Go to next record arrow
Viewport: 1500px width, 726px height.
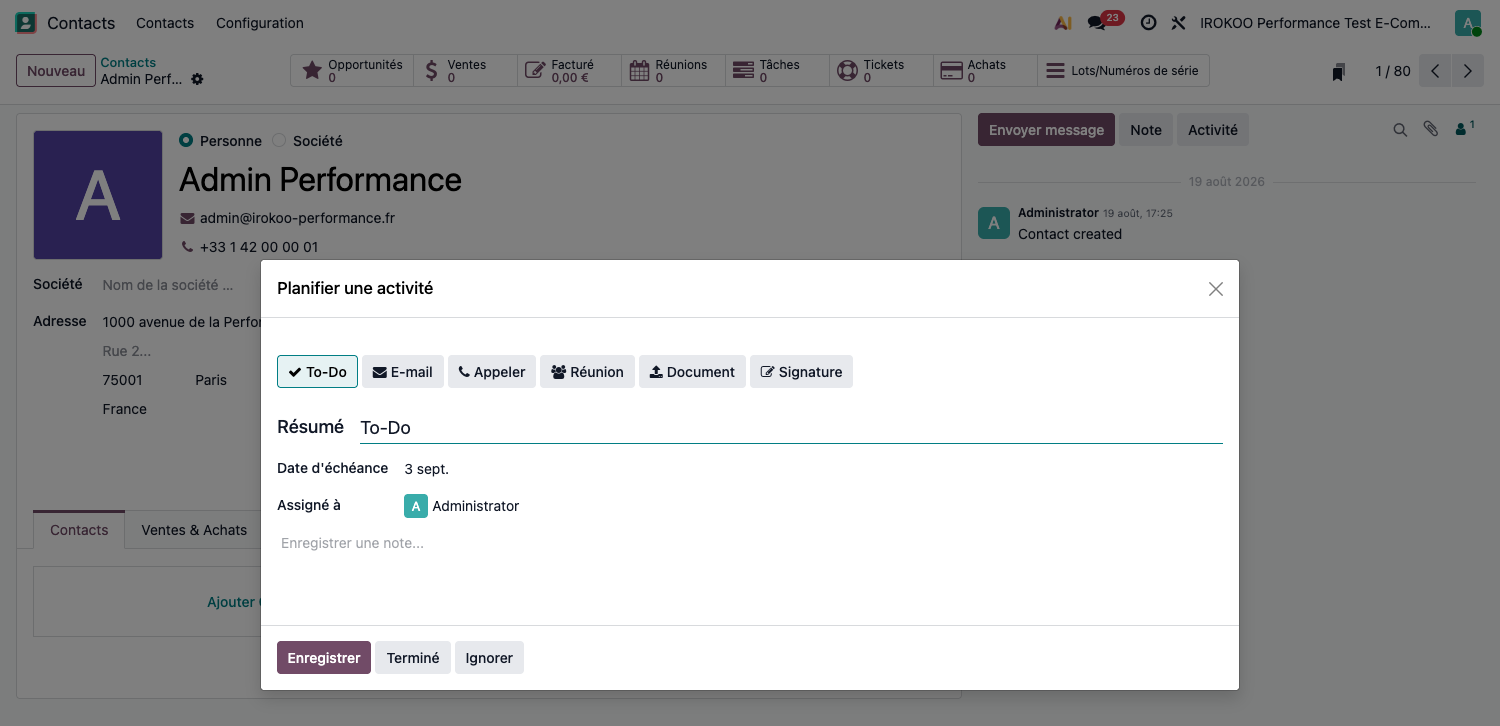coord(1467,71)
